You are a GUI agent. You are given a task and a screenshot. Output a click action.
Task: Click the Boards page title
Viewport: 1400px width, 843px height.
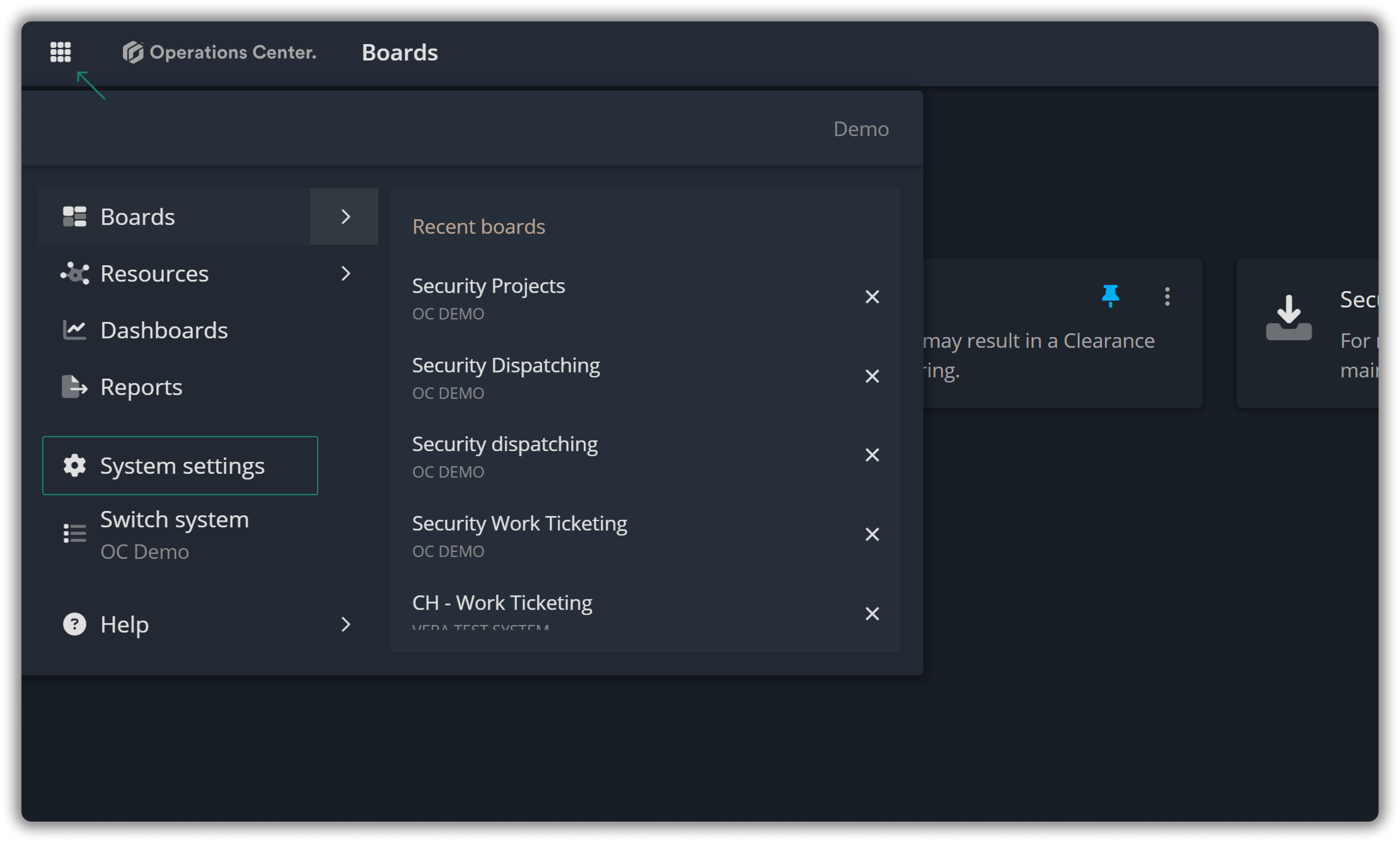point(399,52)
